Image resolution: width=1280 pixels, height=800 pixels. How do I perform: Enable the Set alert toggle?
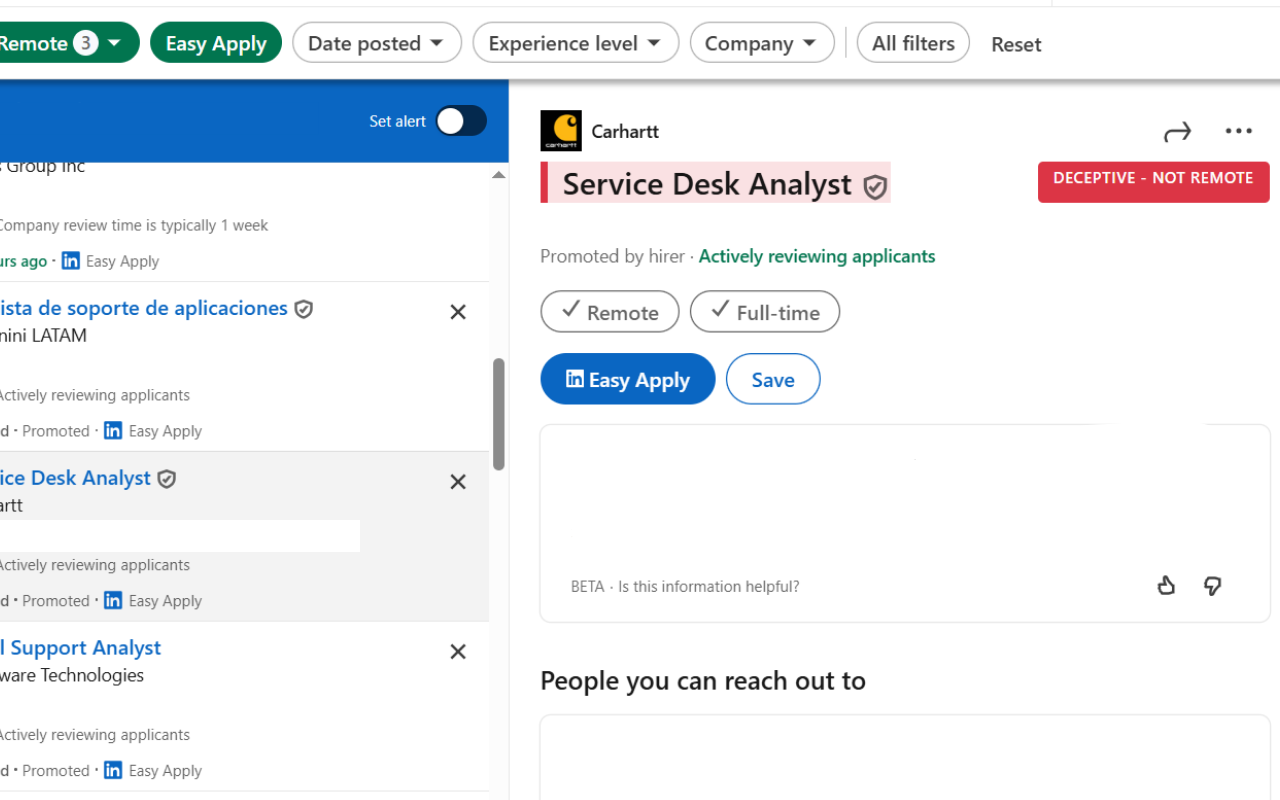click(459, 120)
